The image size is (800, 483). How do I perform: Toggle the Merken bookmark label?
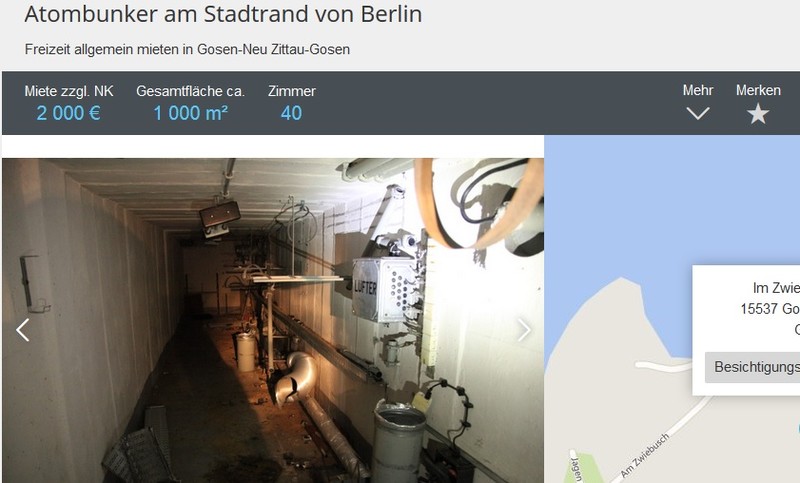tap(758, 90)
